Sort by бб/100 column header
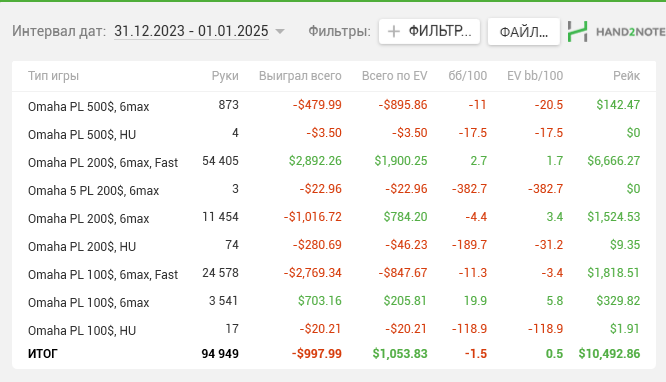The height and width of the screenshot is (382, 666). tap(468, 76)
